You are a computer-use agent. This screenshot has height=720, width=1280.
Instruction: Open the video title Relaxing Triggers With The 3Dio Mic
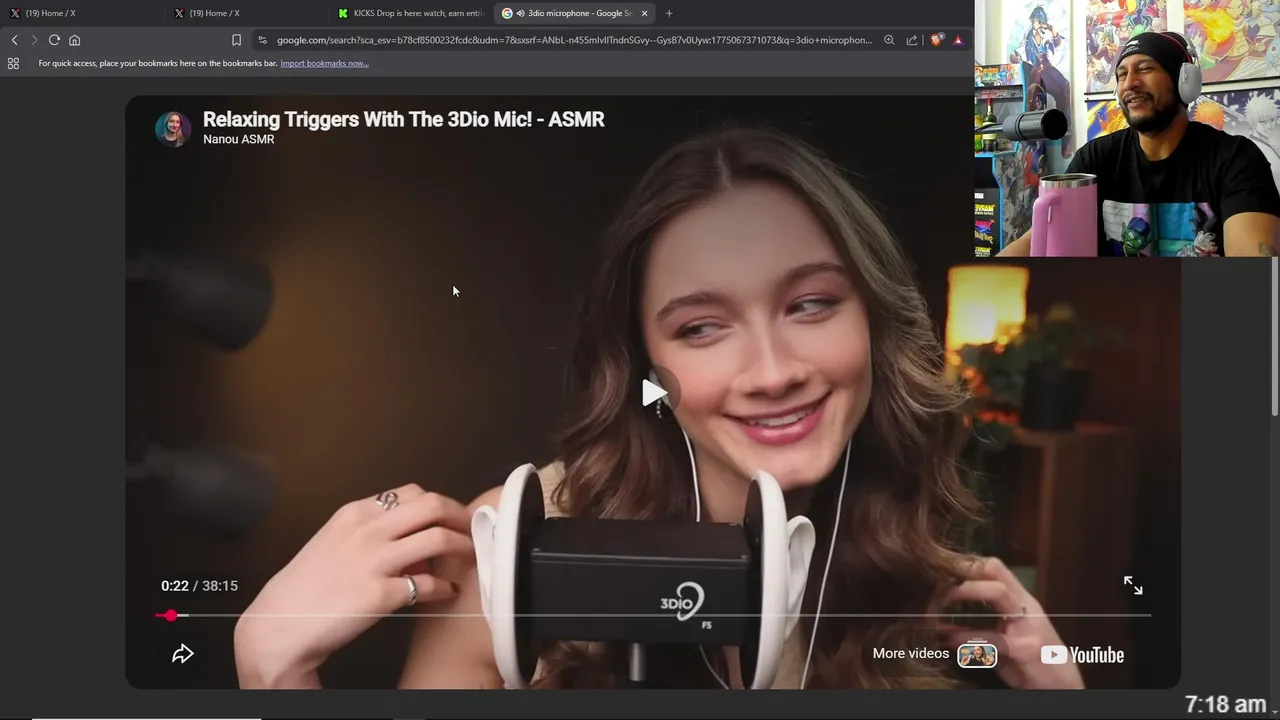coord(403,119)
